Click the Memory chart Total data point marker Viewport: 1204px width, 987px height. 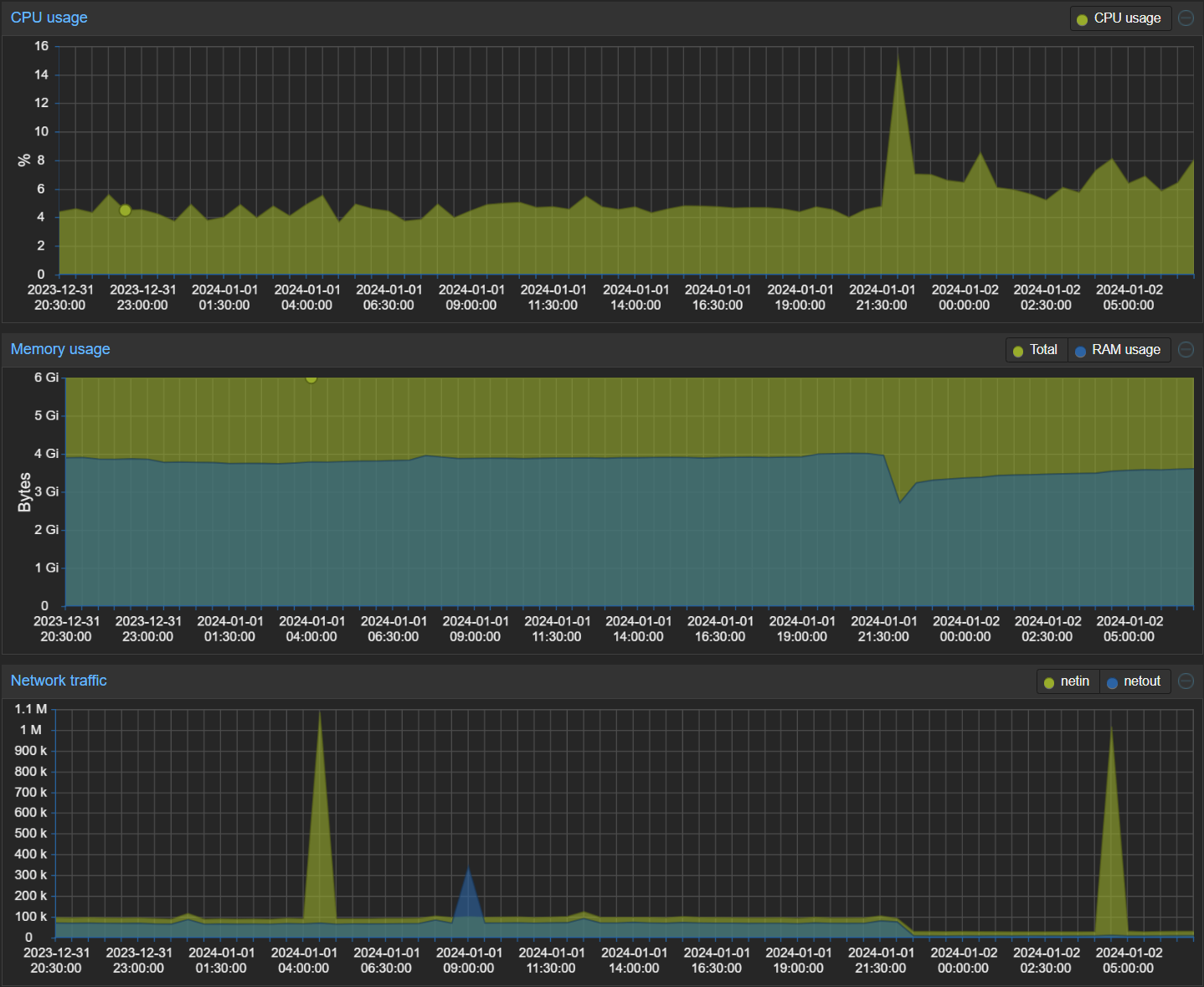point(311,378)
